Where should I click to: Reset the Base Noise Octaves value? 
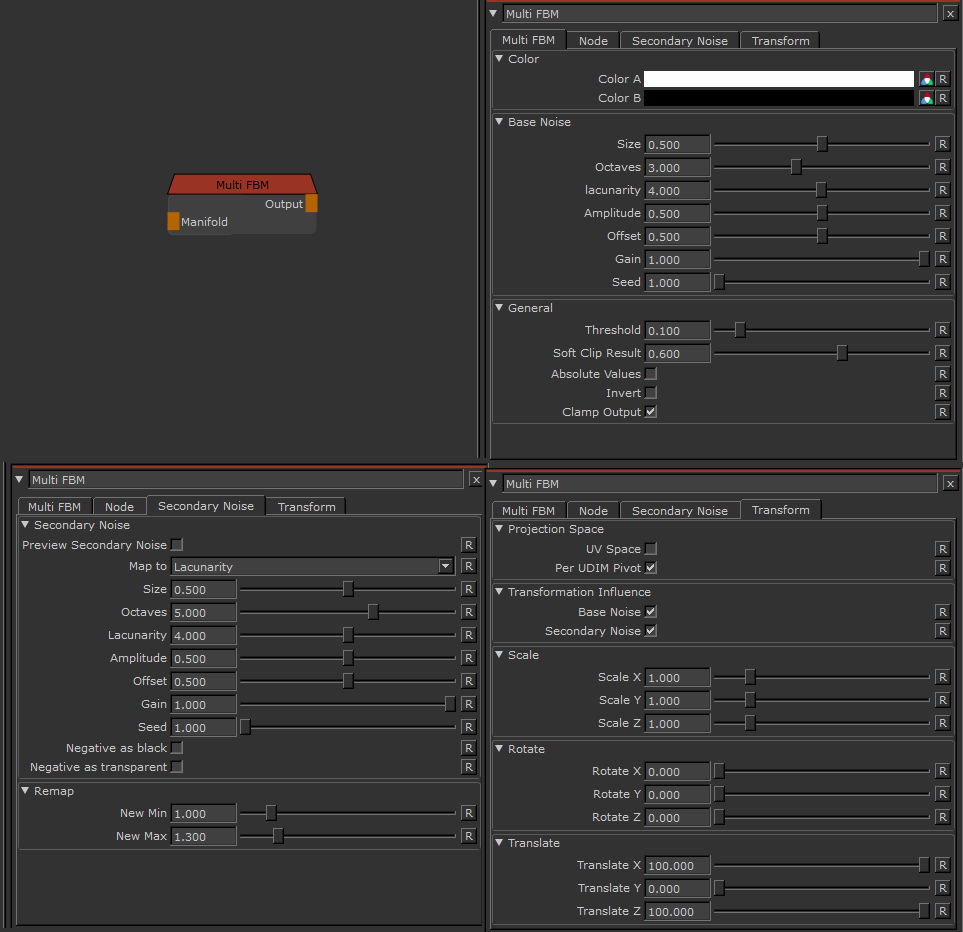click(x=941, y=167)
